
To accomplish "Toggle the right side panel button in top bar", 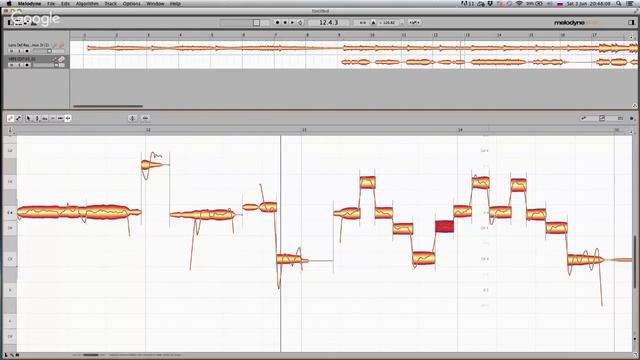I will point(631,22).
